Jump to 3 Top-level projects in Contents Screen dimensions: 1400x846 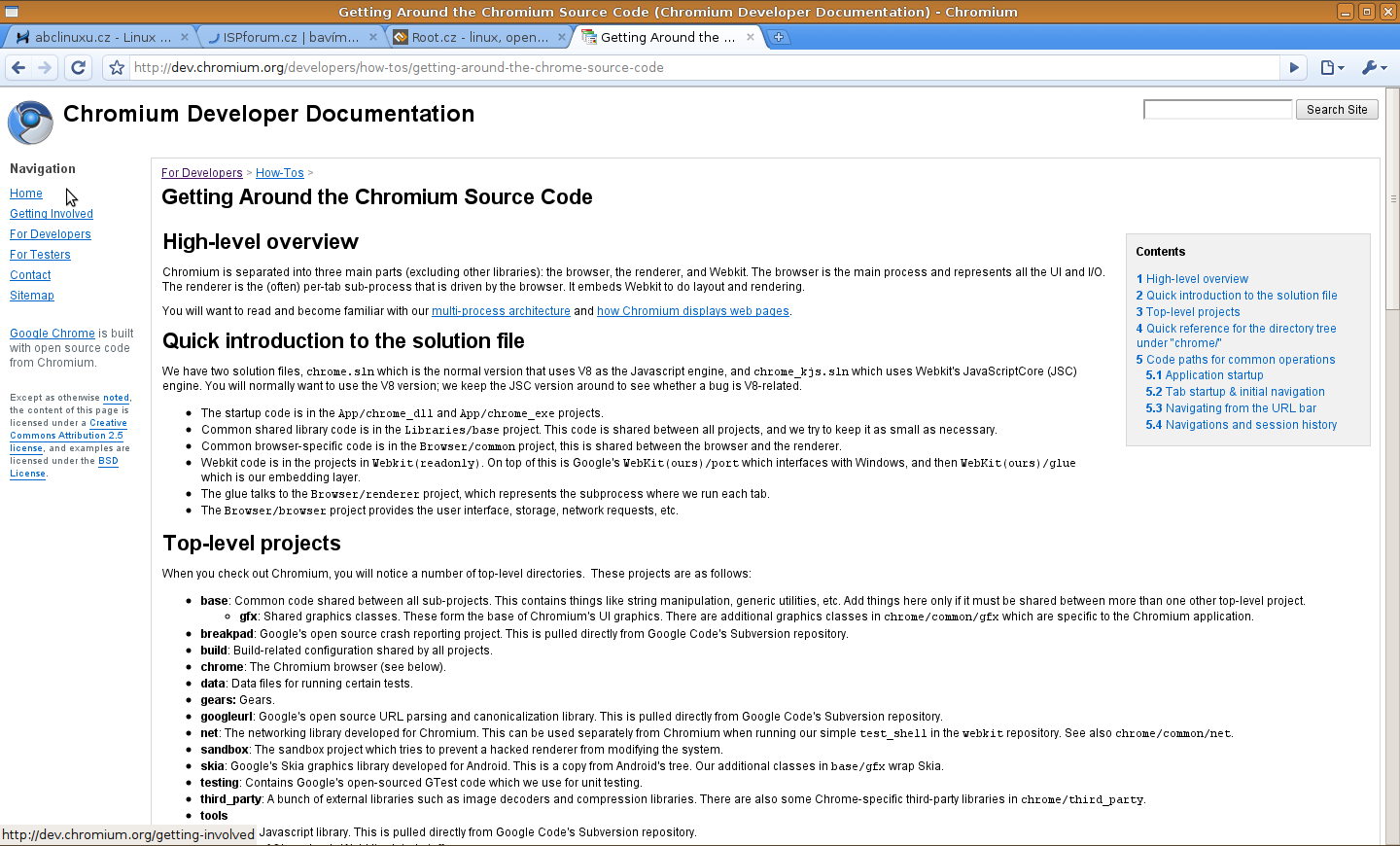click(x=1188, y=312)
